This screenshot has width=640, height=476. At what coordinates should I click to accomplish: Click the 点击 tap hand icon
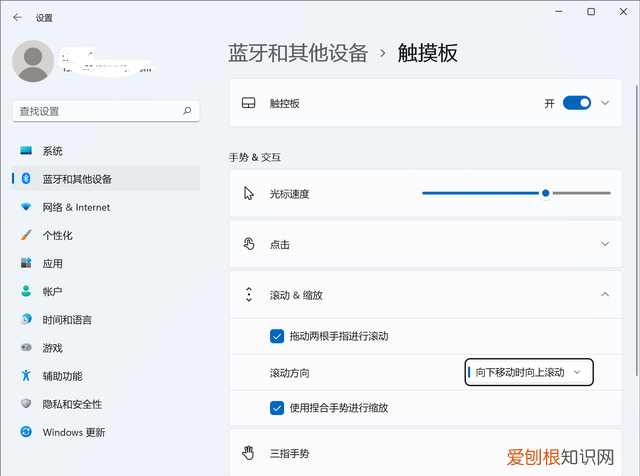tap(249, 244)
